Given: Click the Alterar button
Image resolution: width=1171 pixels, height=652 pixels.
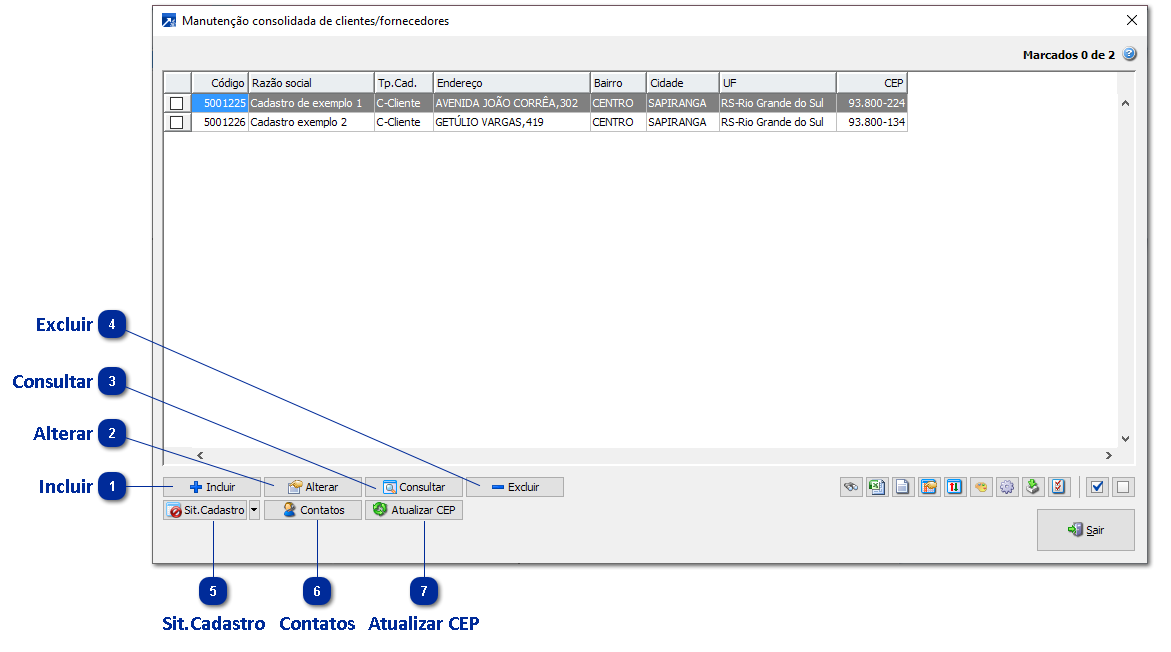Looking at the screenshot, I should (x=313, y=487).
